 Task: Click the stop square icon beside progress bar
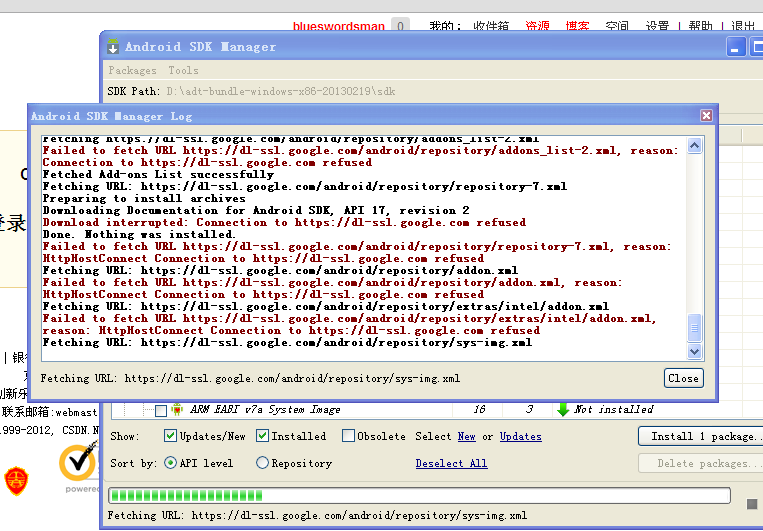(x=752, y=504)
